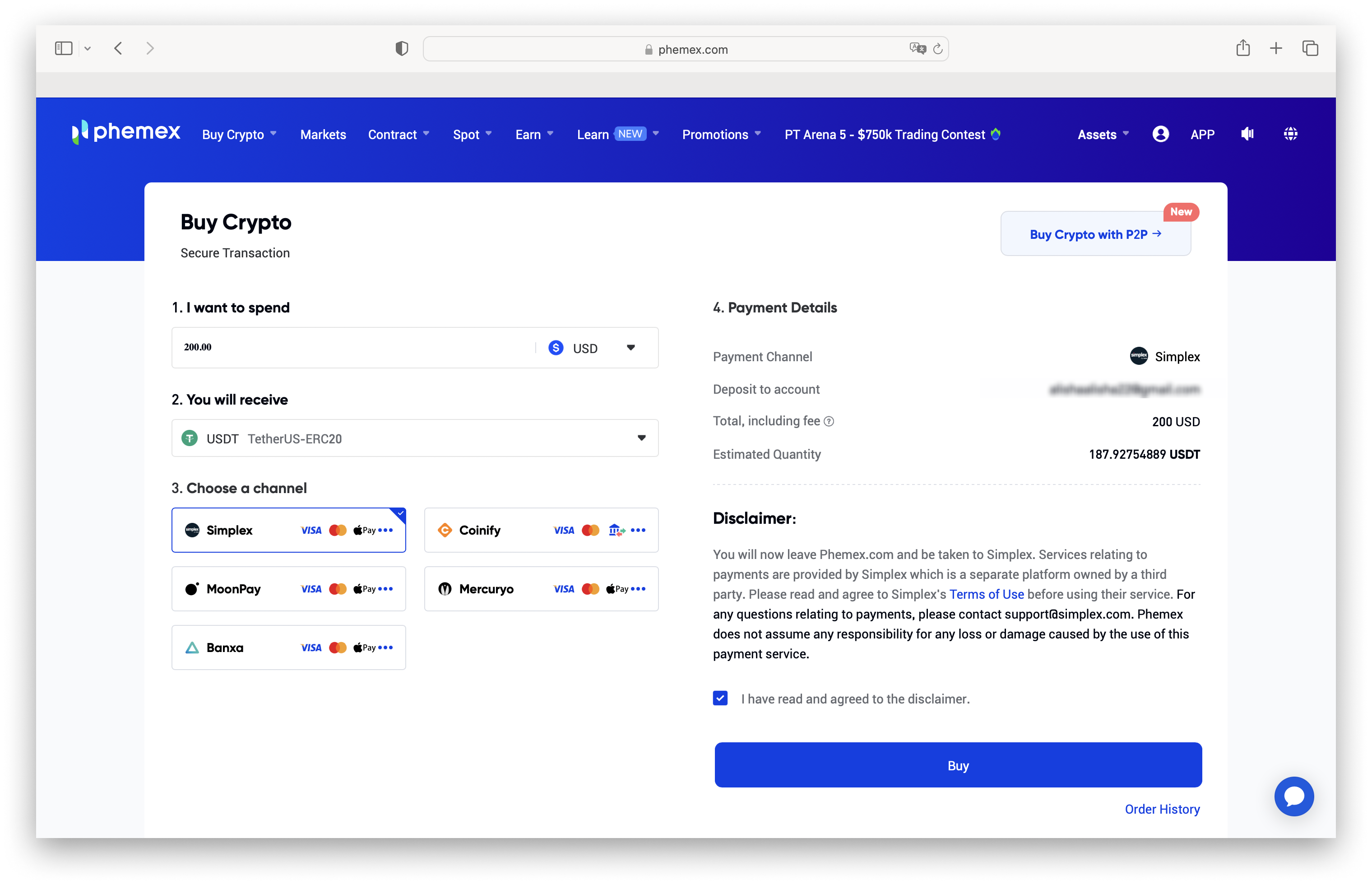The image size is (1372, 885).
Task: Click more payment methods dots on Banxa
Action: (386, 647)
